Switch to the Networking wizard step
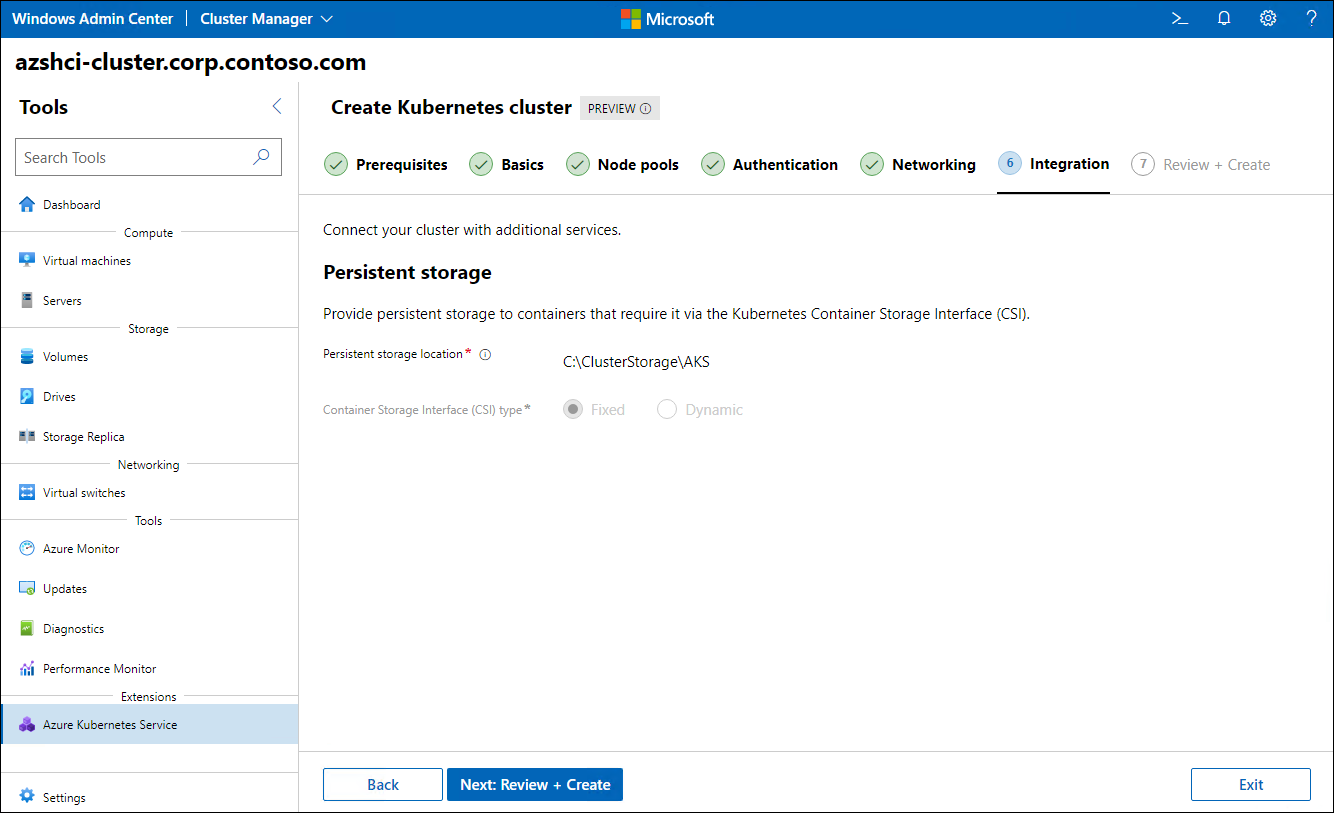This screenshot has height=813, width=1334. 931,164
